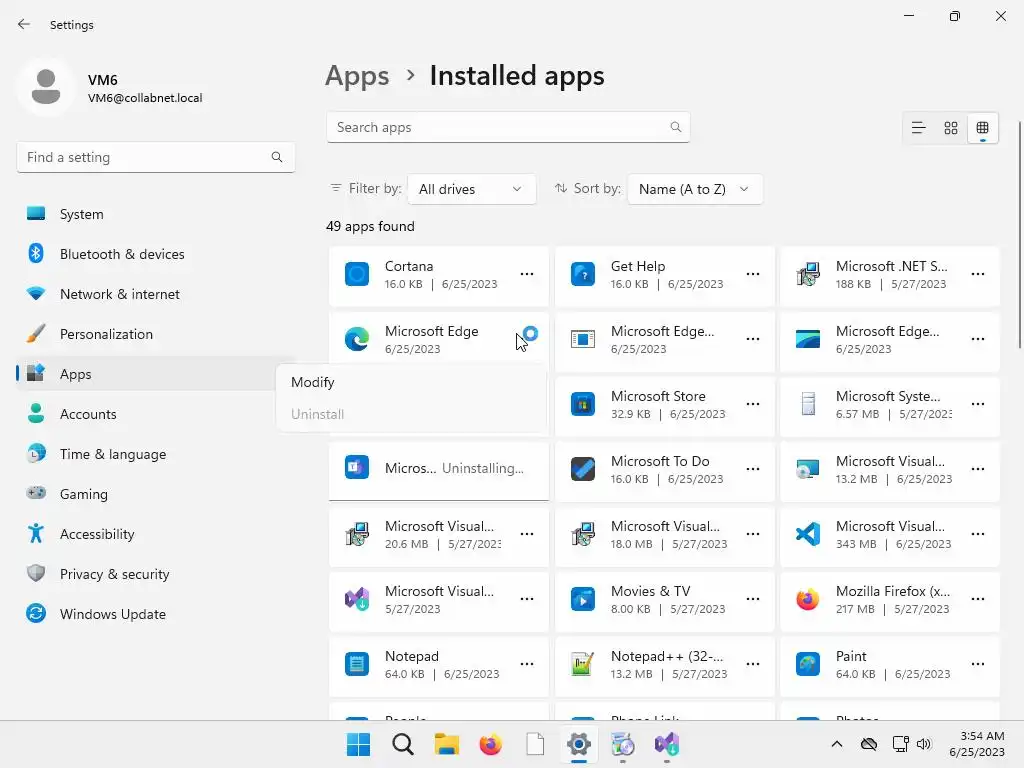This screenshot has height=768, width=1024.
Task: Switch to grid view layout
Action: point(951,128)
